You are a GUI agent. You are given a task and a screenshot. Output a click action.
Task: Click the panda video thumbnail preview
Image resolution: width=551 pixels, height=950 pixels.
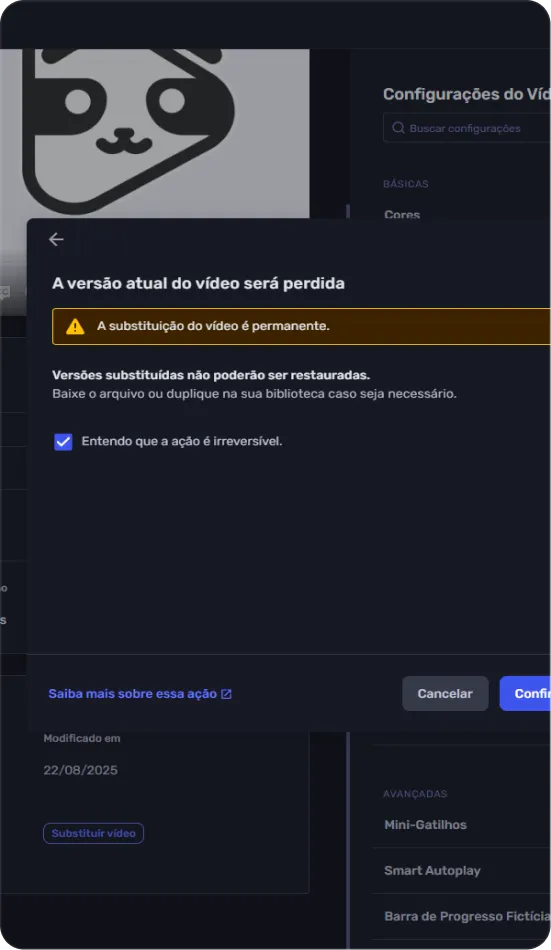coord(155,133)
